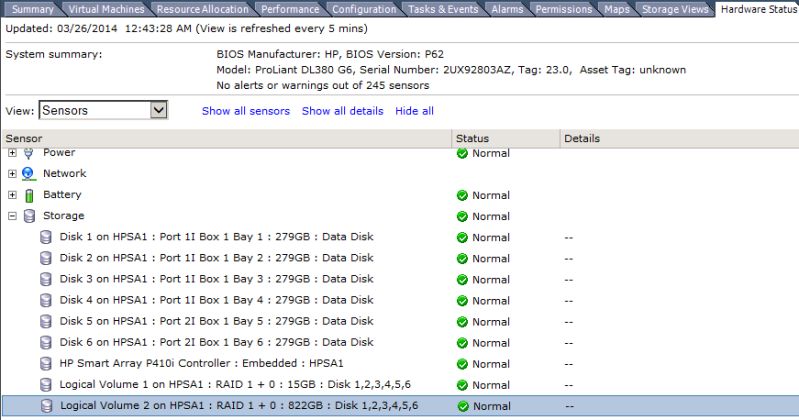The width and height of the screenshot is (799, 420).
Task: Click the Smart Array P410i Controller icon
Action: coord(46,363)
